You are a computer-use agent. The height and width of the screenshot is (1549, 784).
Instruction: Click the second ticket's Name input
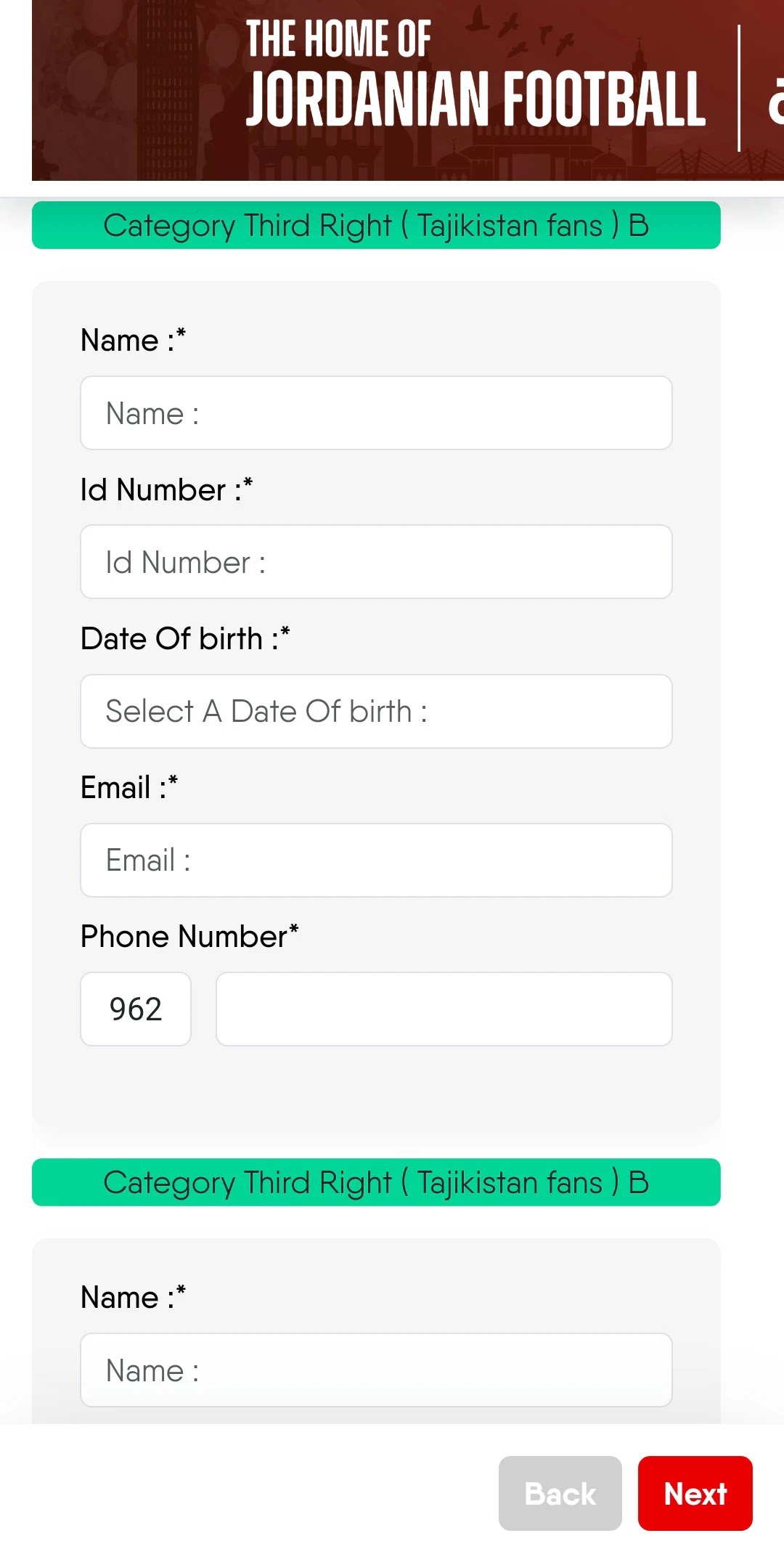click(x=376, y=1370)
